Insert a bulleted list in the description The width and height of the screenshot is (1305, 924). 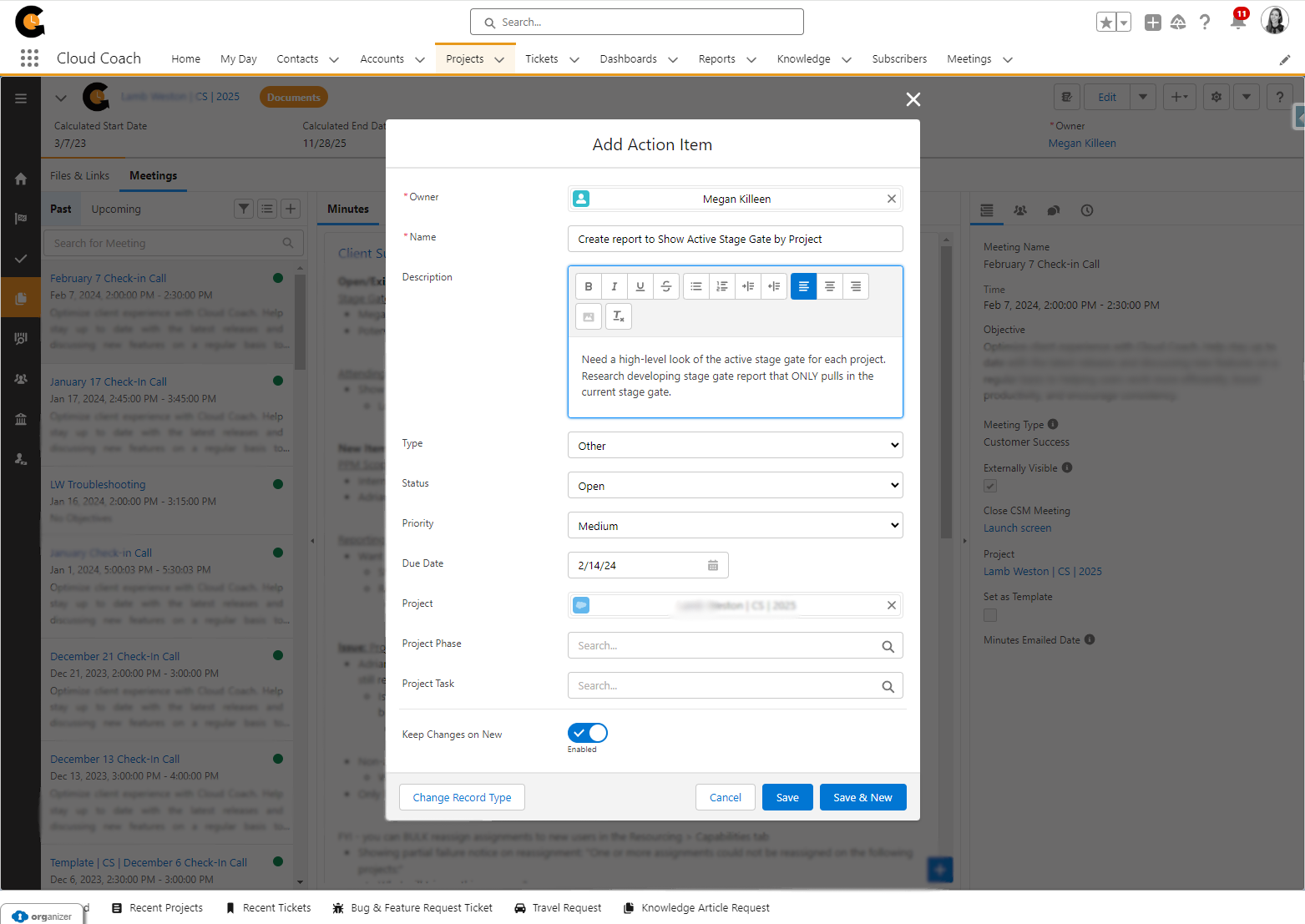click(695, 285)
